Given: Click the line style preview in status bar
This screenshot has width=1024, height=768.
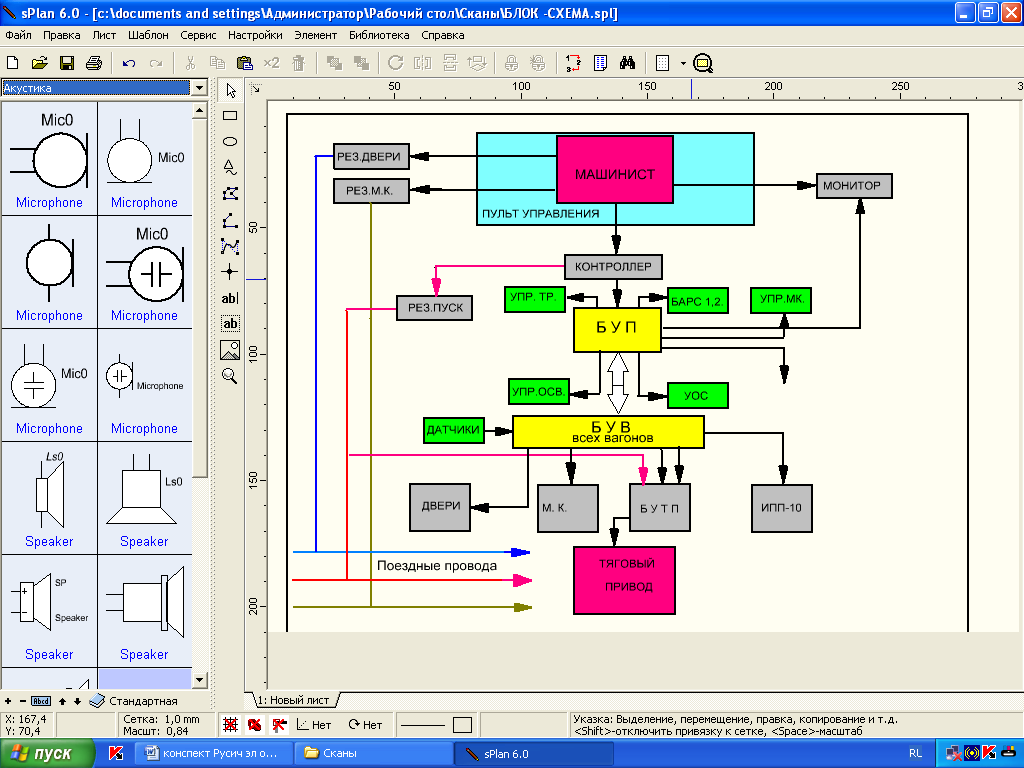Looking at the screenshot, I should point(422,725).
